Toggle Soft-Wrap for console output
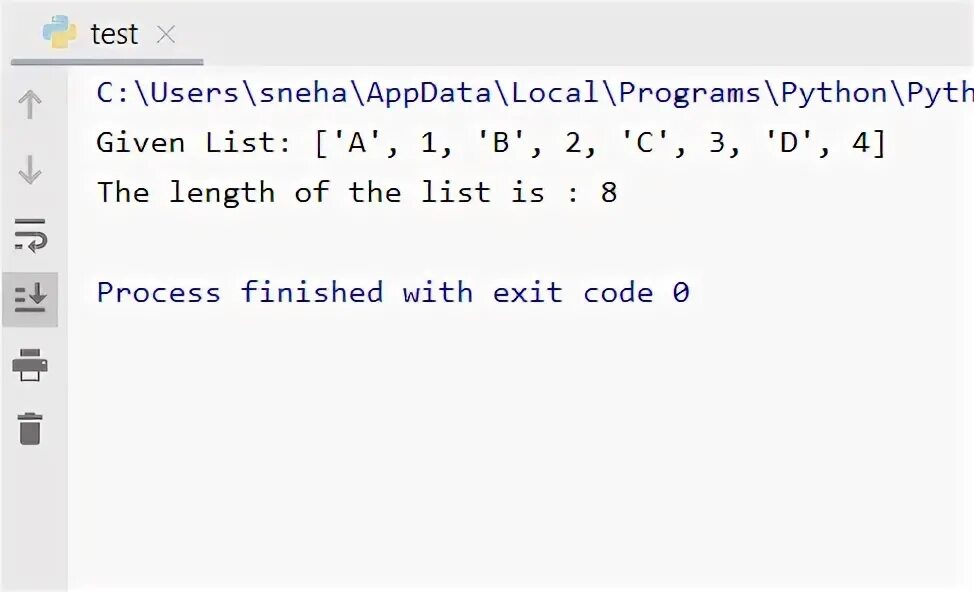 click(x=30, y=235)
